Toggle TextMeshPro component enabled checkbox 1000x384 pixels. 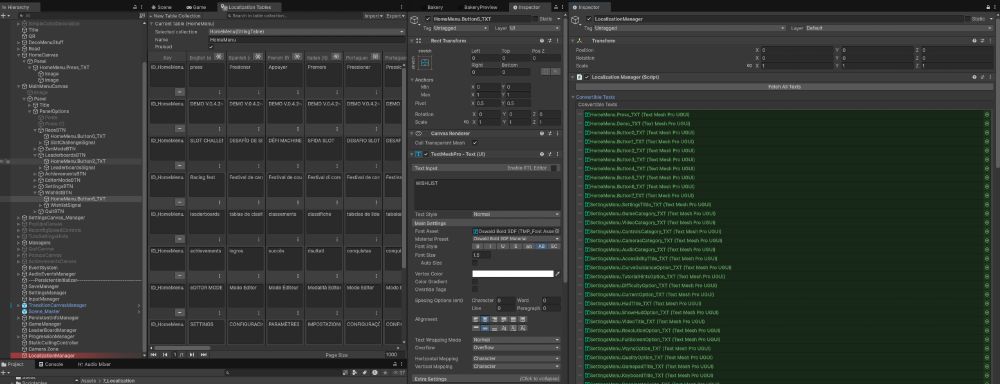(426, 154)
